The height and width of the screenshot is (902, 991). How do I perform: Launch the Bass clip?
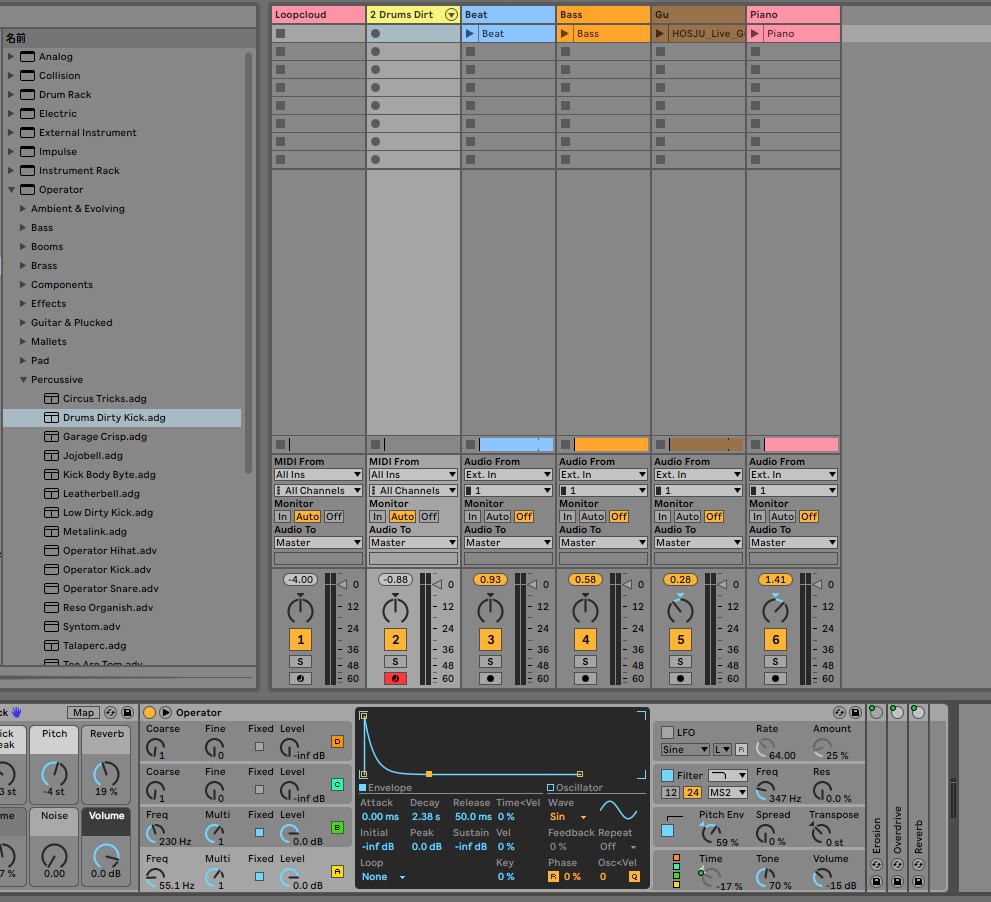click(x=565, y=34)
